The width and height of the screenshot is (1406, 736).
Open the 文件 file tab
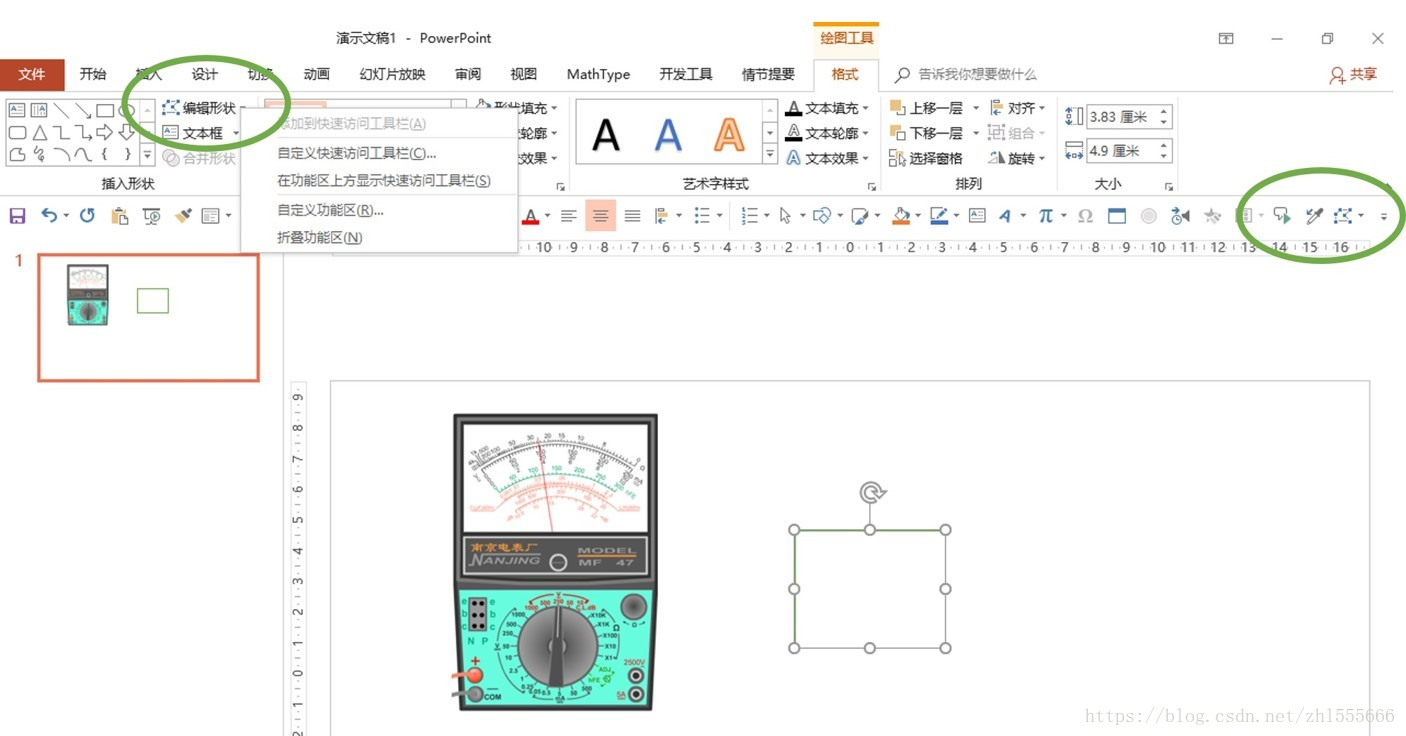[x=32, y=74]
